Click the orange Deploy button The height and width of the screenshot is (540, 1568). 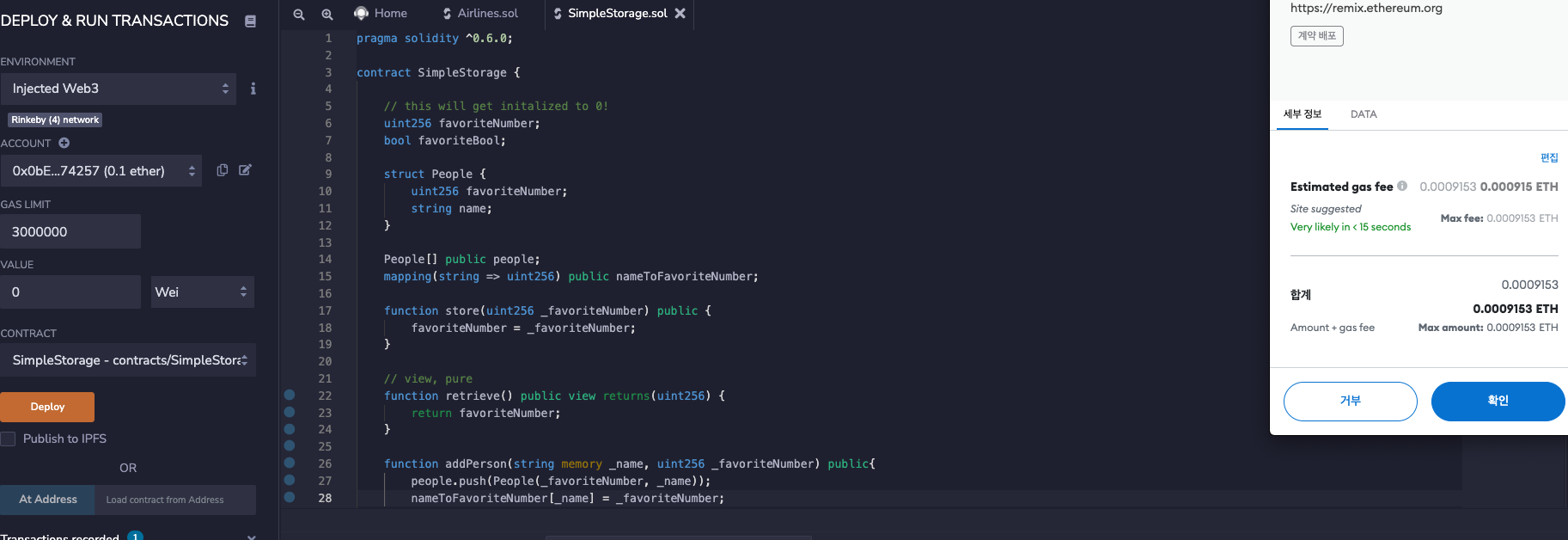(x=47, y=407)
